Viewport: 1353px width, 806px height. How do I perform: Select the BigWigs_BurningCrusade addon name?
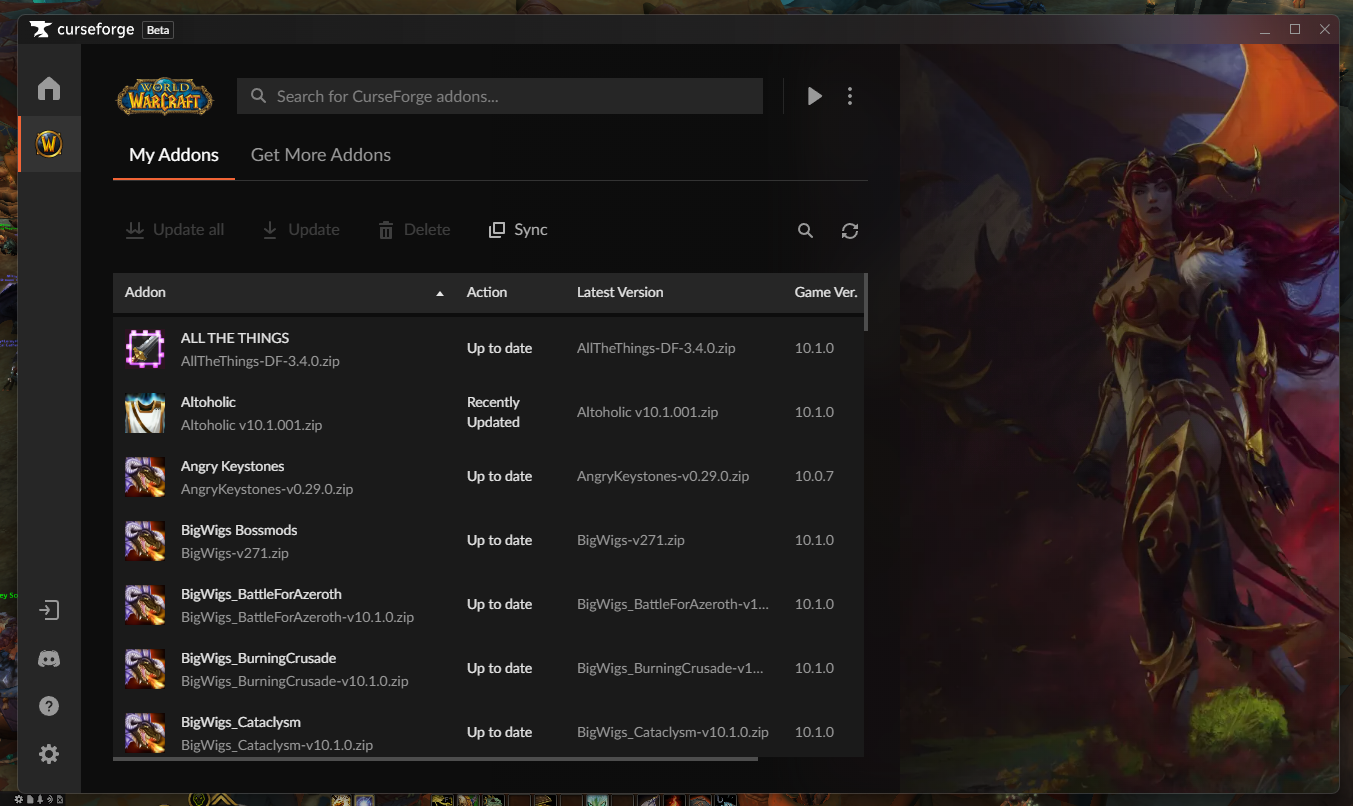[258, 658]
